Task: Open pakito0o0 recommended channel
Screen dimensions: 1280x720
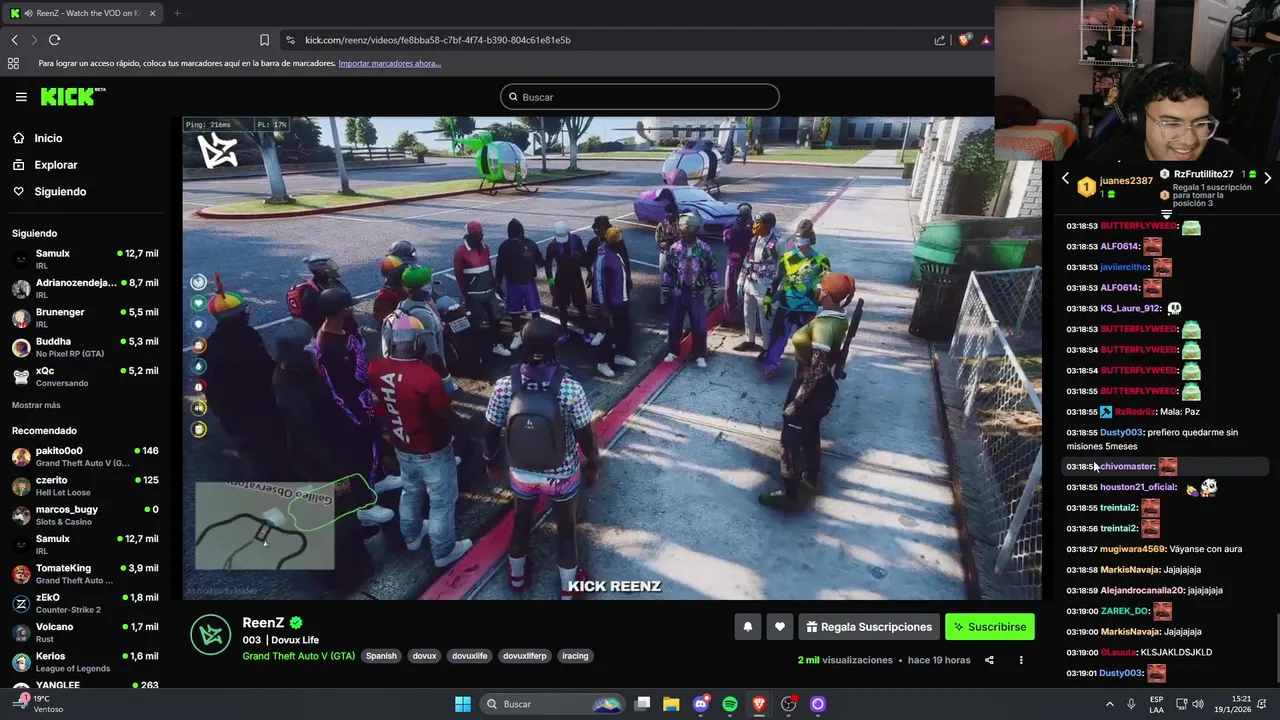Action: click(85, 456)
